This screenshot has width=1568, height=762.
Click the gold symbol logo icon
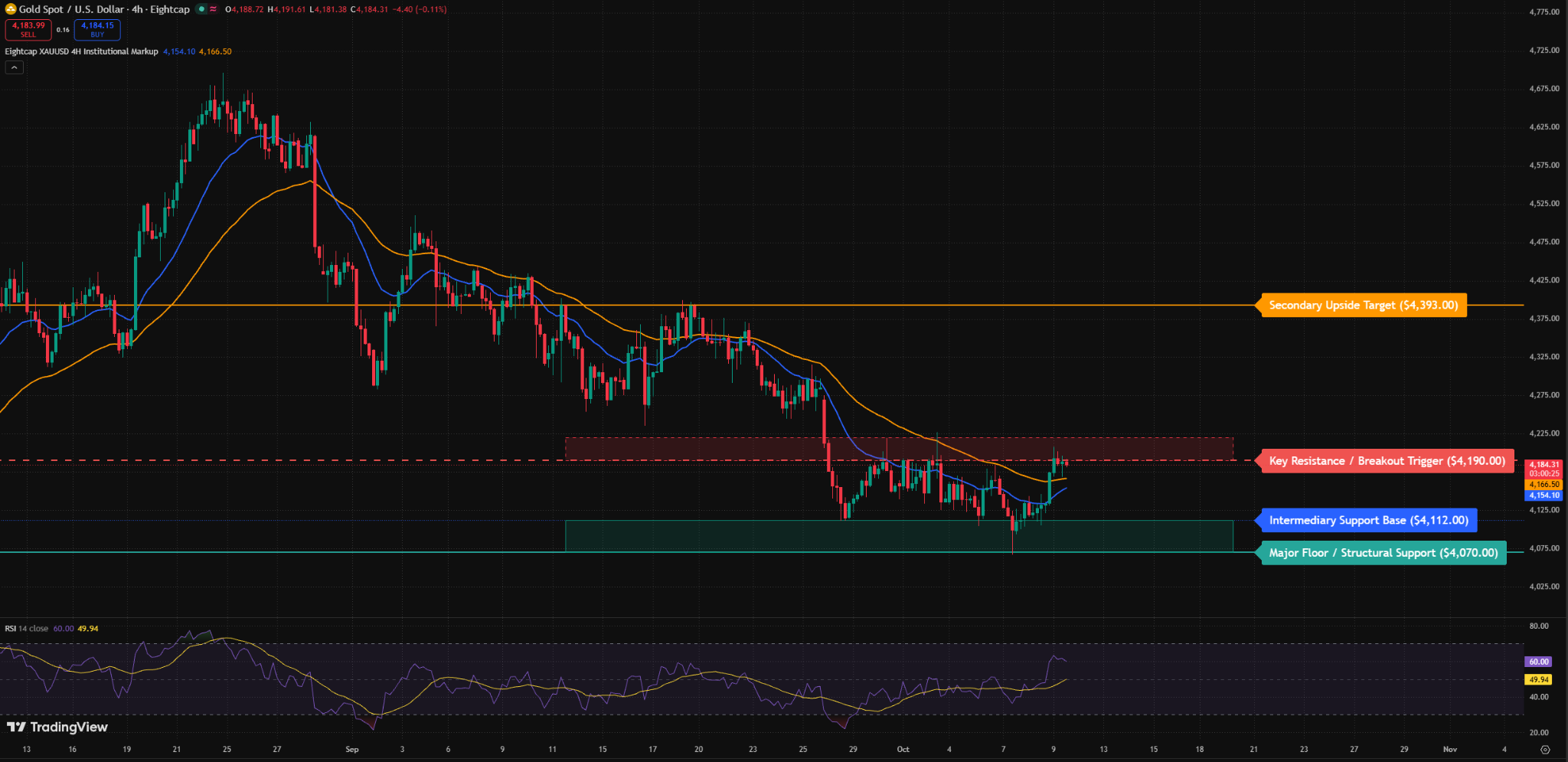pyautogui.click(x=11, y=9)
